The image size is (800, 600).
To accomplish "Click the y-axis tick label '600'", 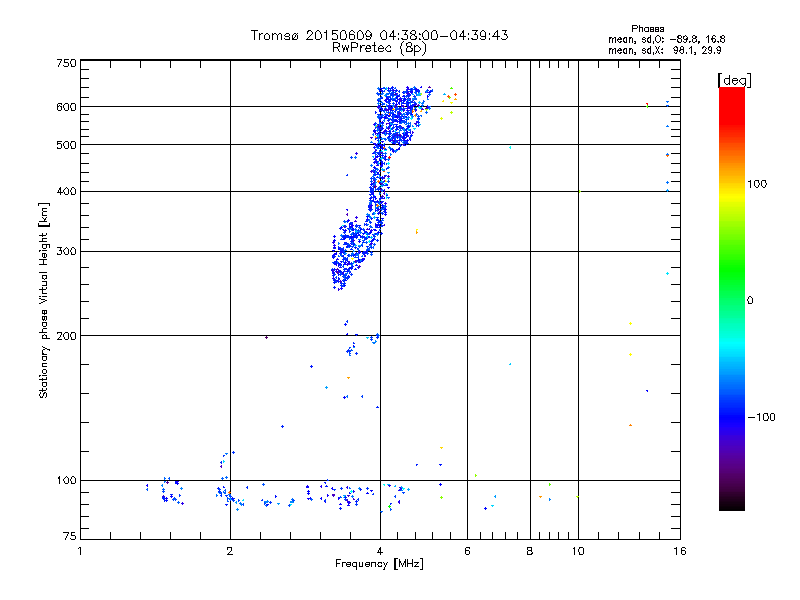I will pos(66,107).
